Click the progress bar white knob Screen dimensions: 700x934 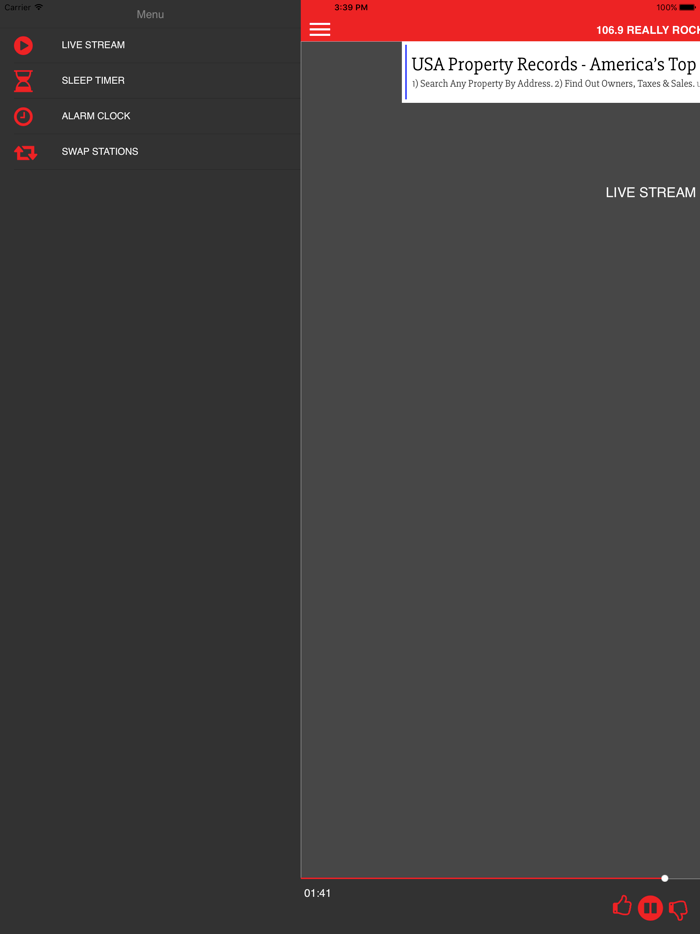(665, 878)
